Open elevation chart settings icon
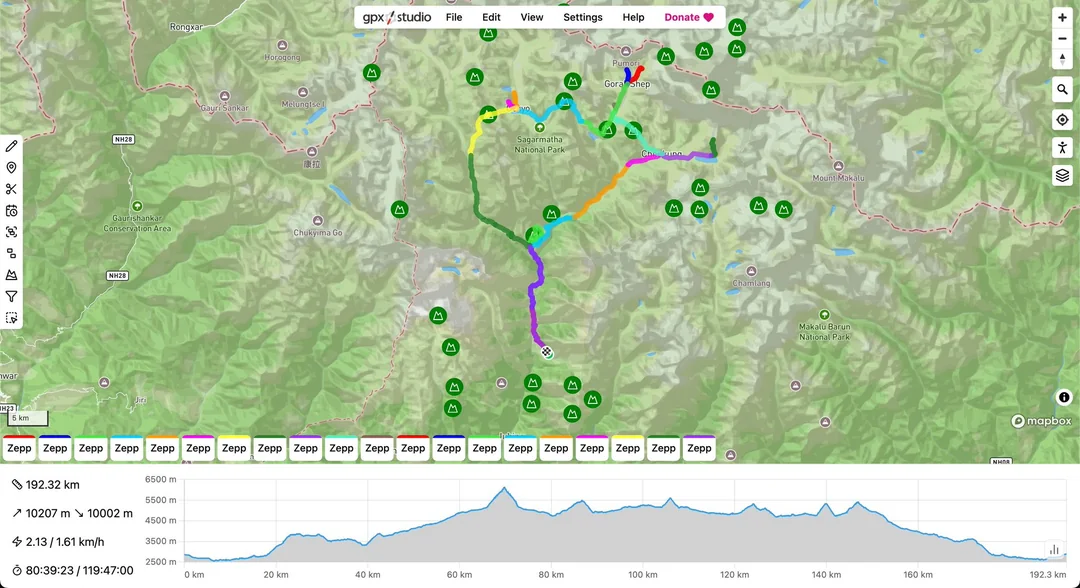This screenshot has width=1080, height=588. pos(1054,549)
